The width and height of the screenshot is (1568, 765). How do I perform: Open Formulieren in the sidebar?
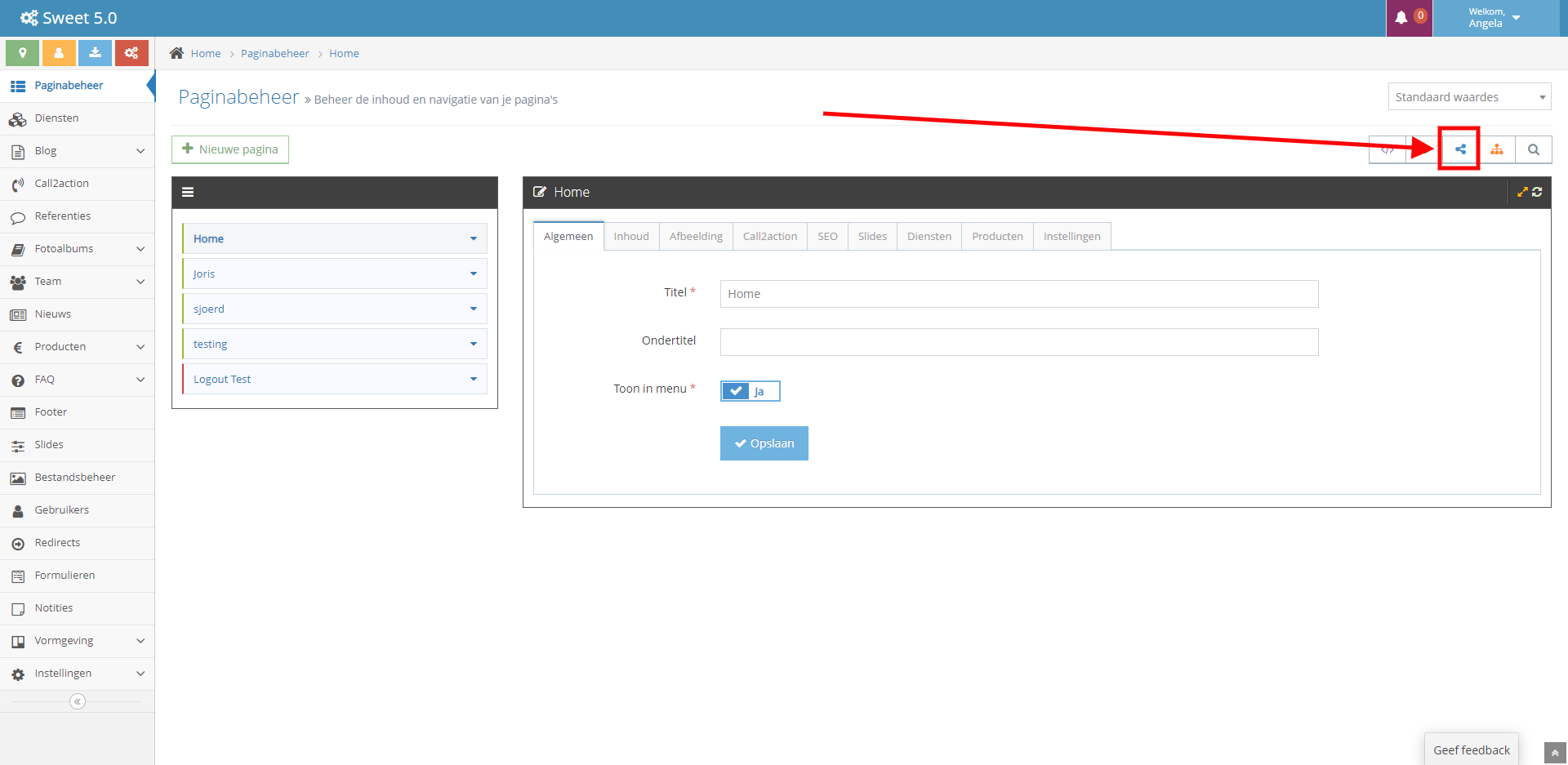[78, 576]
